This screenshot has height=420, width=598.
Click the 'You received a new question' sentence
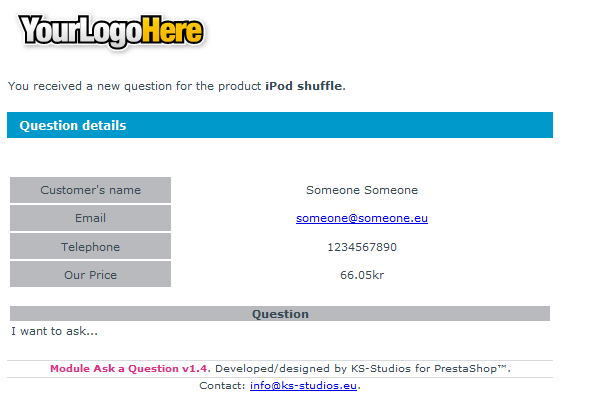point(177,86)
